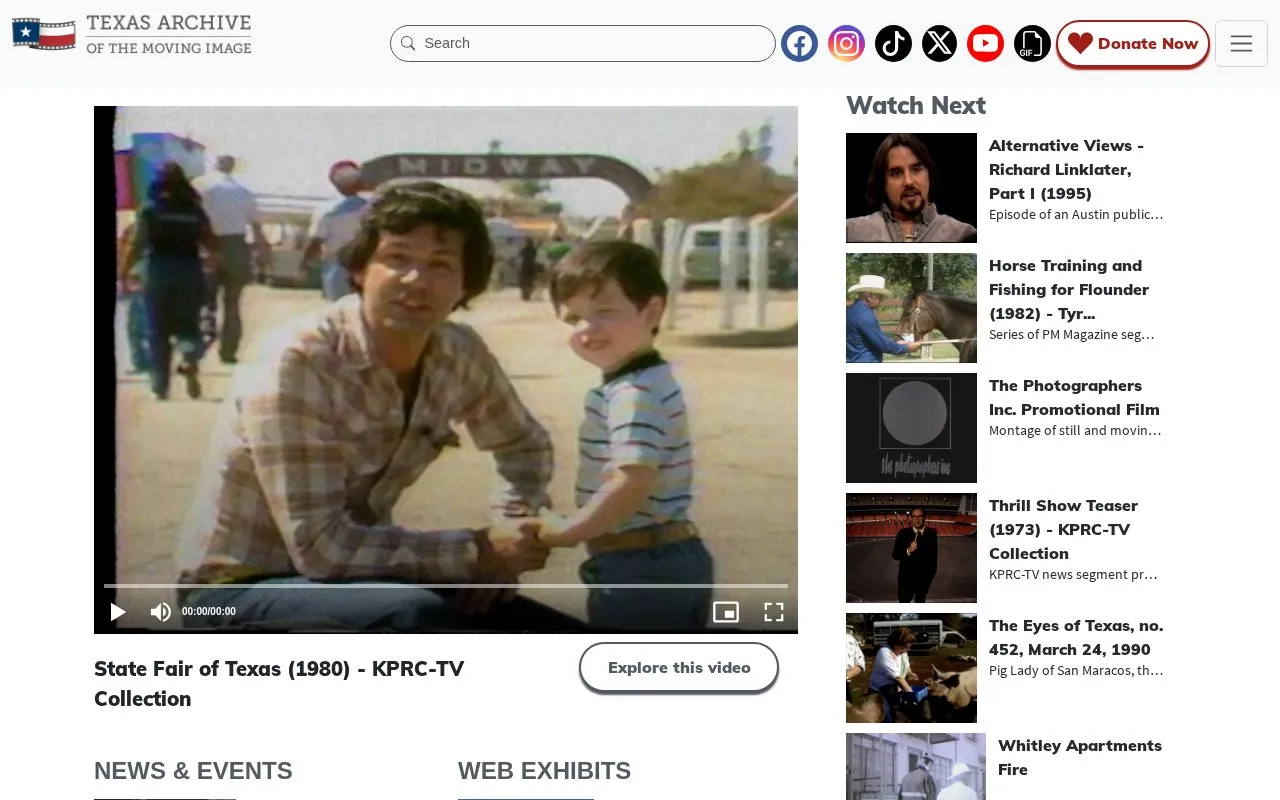Open the GIF file icon link

point(1032,43)
